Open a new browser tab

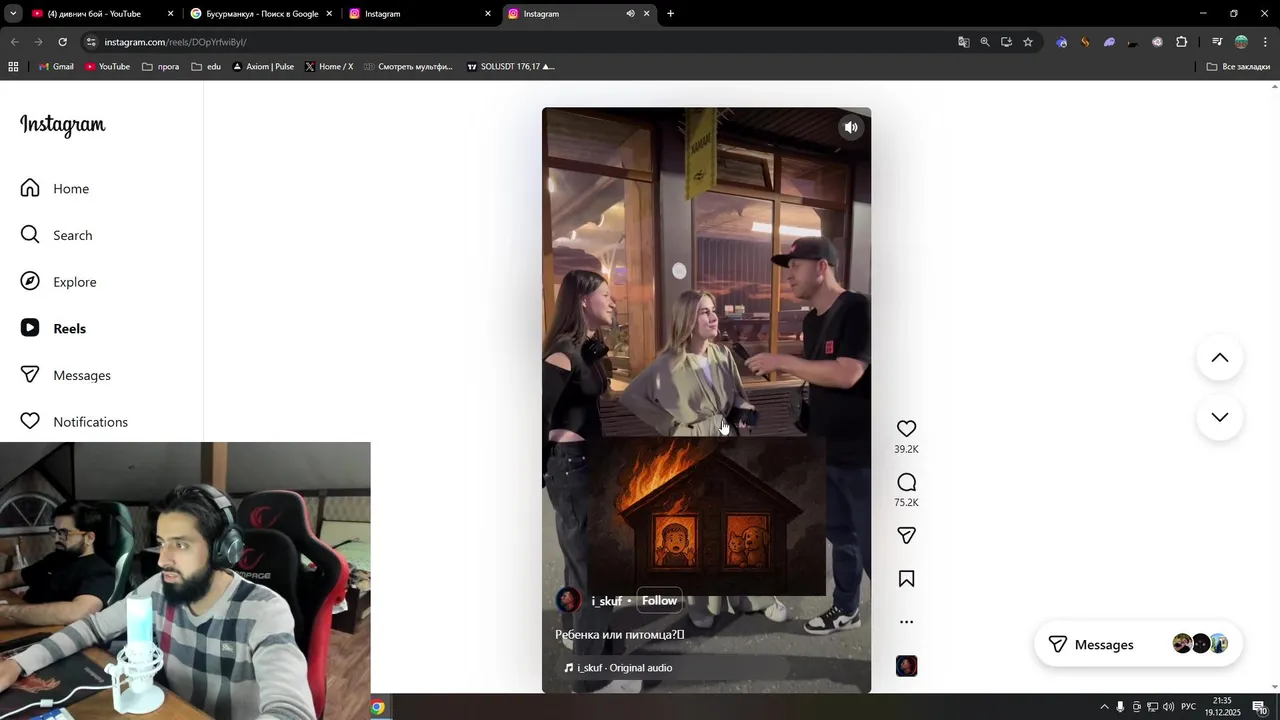click(x=670, y=14)
